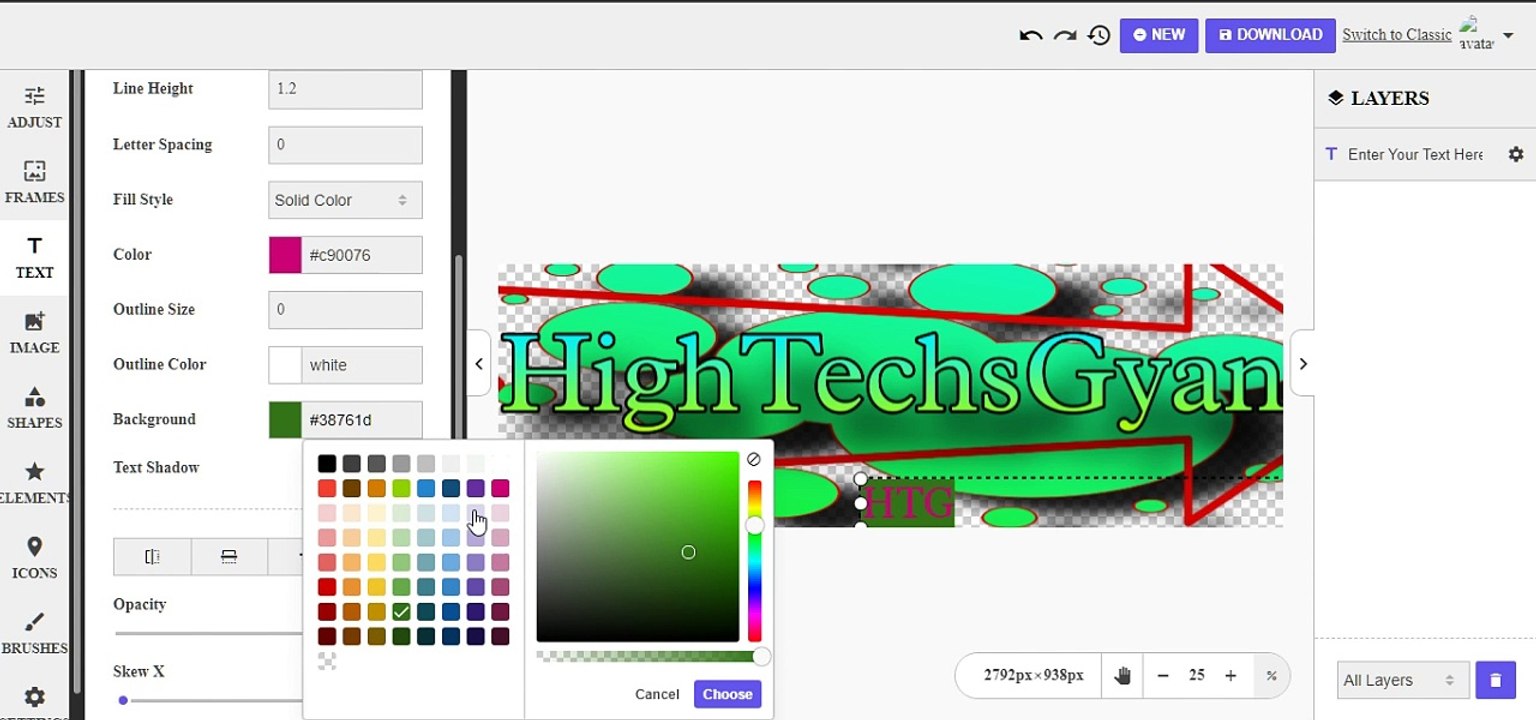The height and width of the screenshot is (720, 1536).
Task: Click inside the green saturation gradient square
Action: [637, 546]
